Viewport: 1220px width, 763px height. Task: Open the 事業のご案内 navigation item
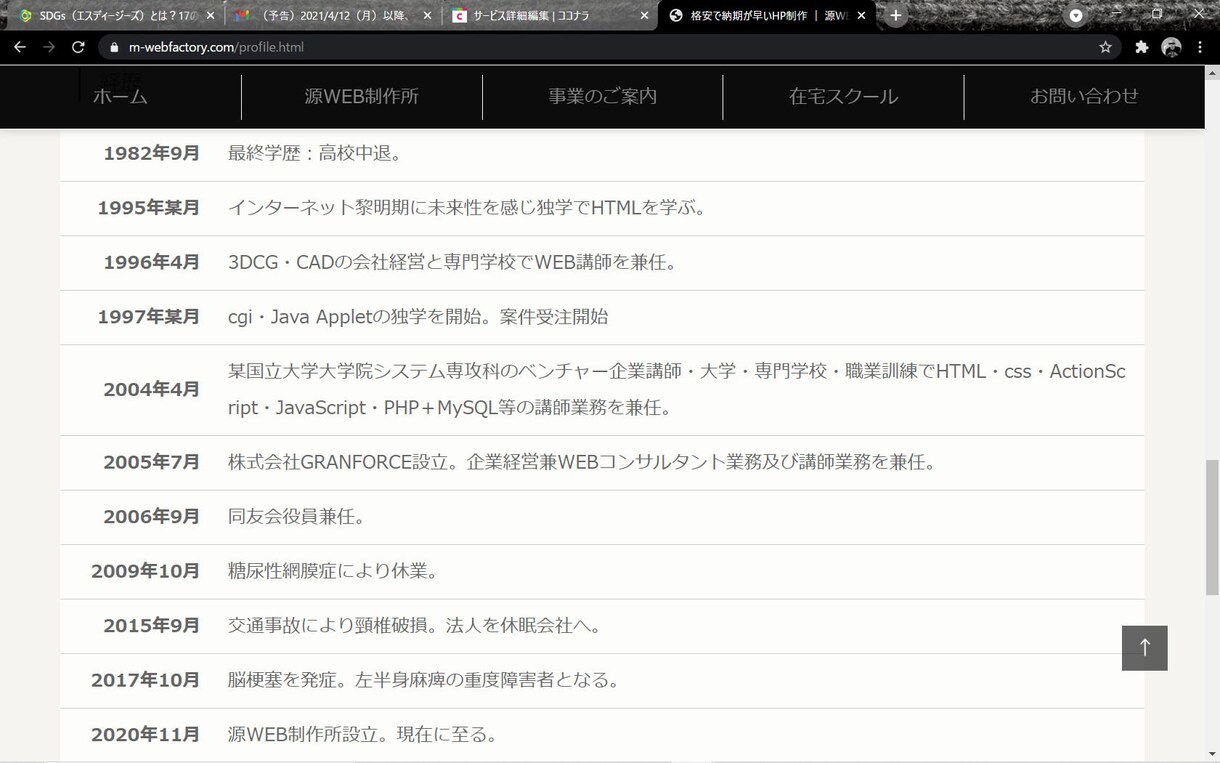click(602, 96)
